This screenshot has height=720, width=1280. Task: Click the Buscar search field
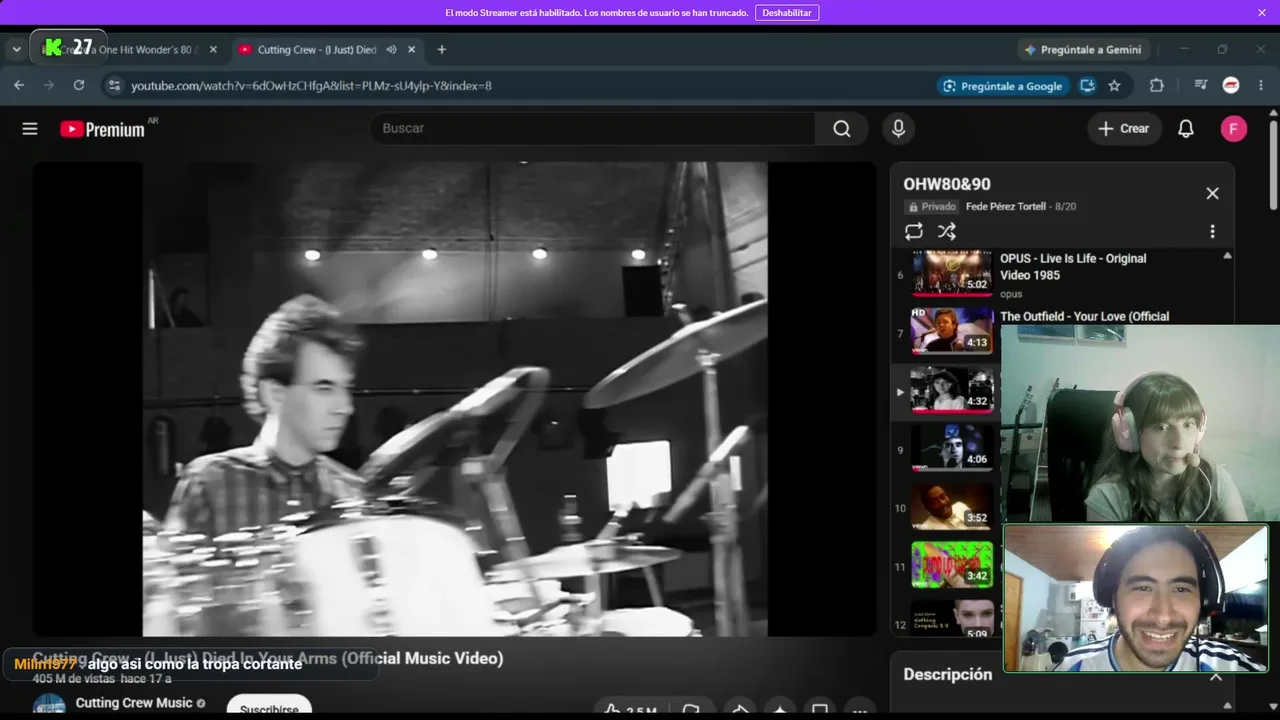pyautogui.click(x=593, y=129)
